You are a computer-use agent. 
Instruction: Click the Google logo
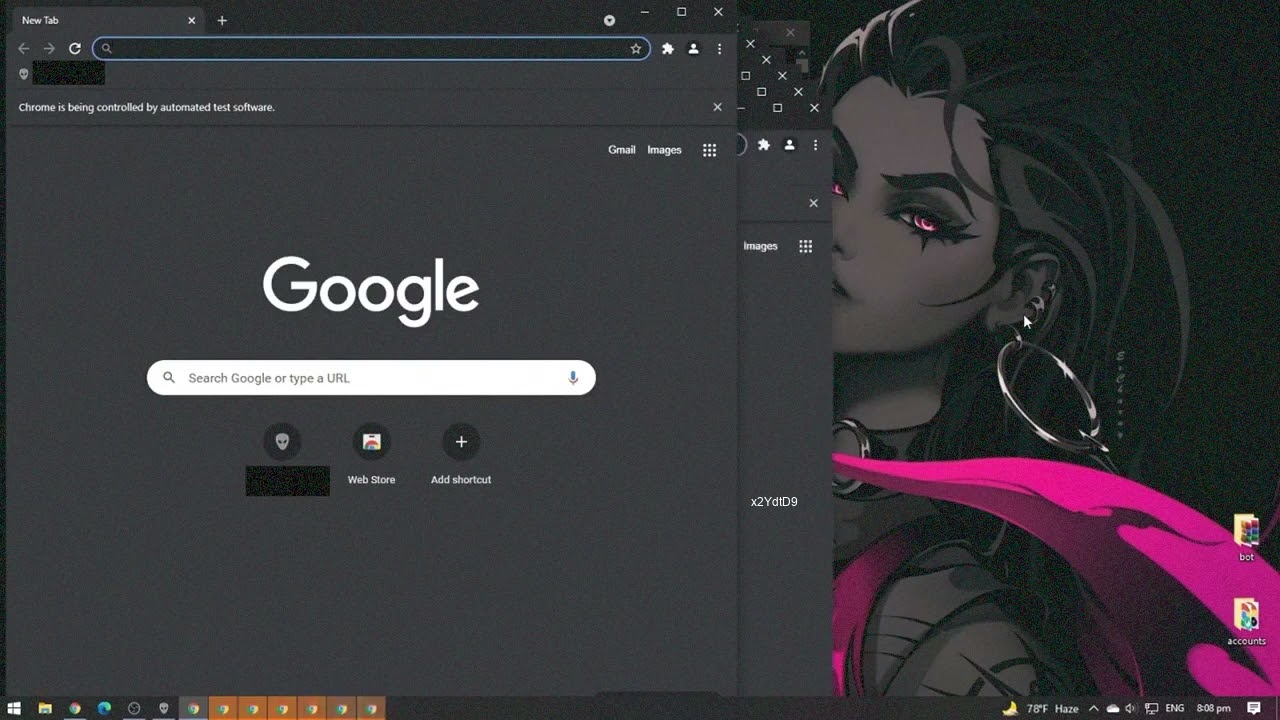pos(371,291)
